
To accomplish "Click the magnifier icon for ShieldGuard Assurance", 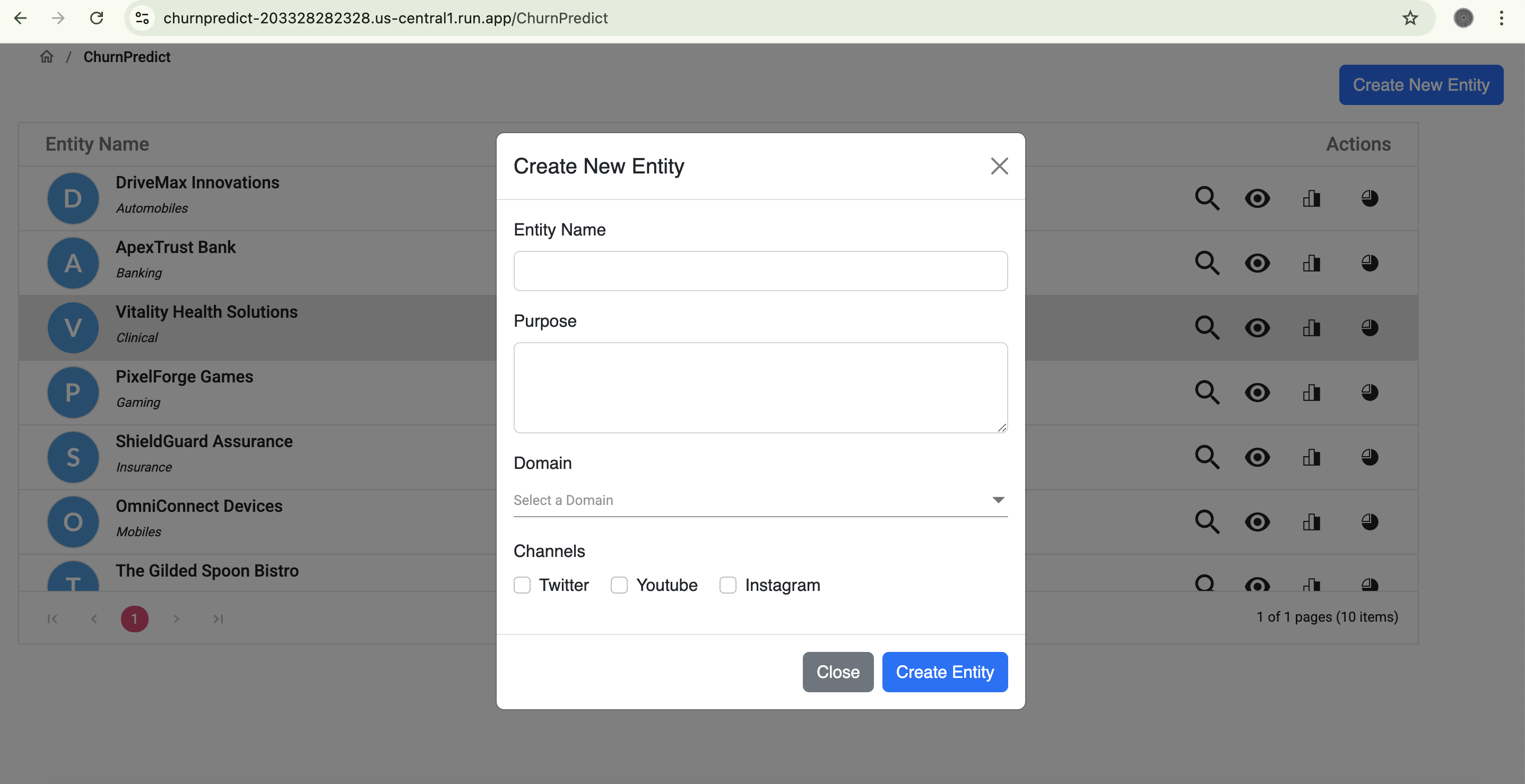I will (1207, 457).
